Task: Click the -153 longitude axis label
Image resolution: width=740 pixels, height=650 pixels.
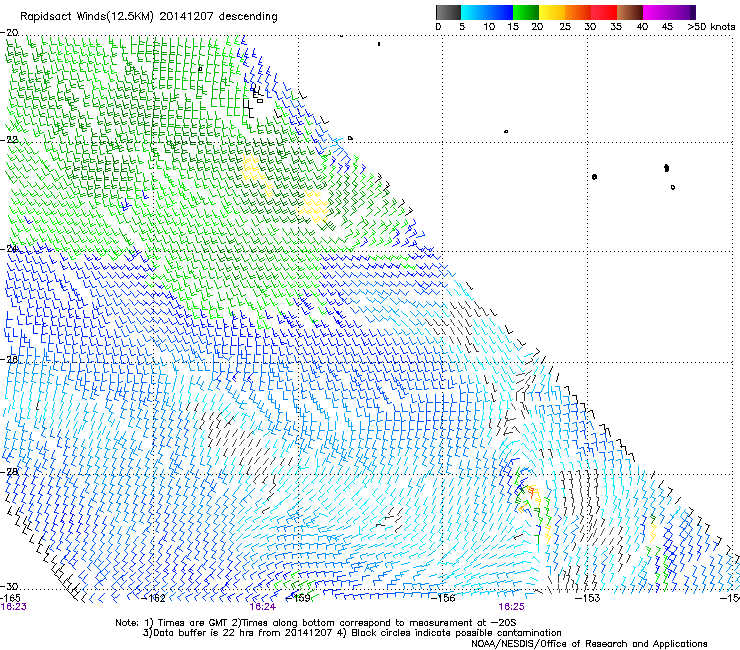Action: [x=588, y=598]
